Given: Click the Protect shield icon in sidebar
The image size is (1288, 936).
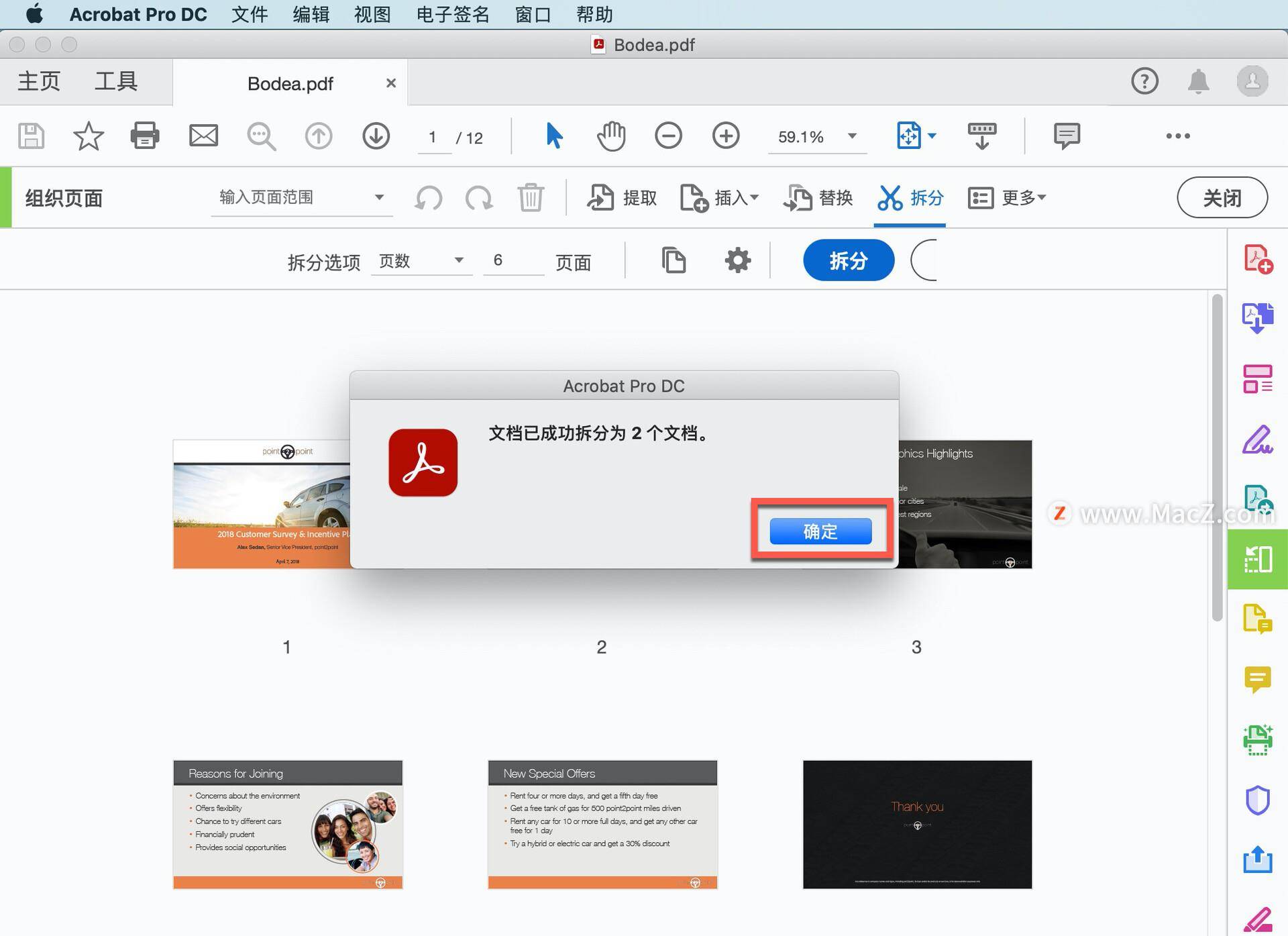Looking at the screenshot, I should pos(1258,800).
